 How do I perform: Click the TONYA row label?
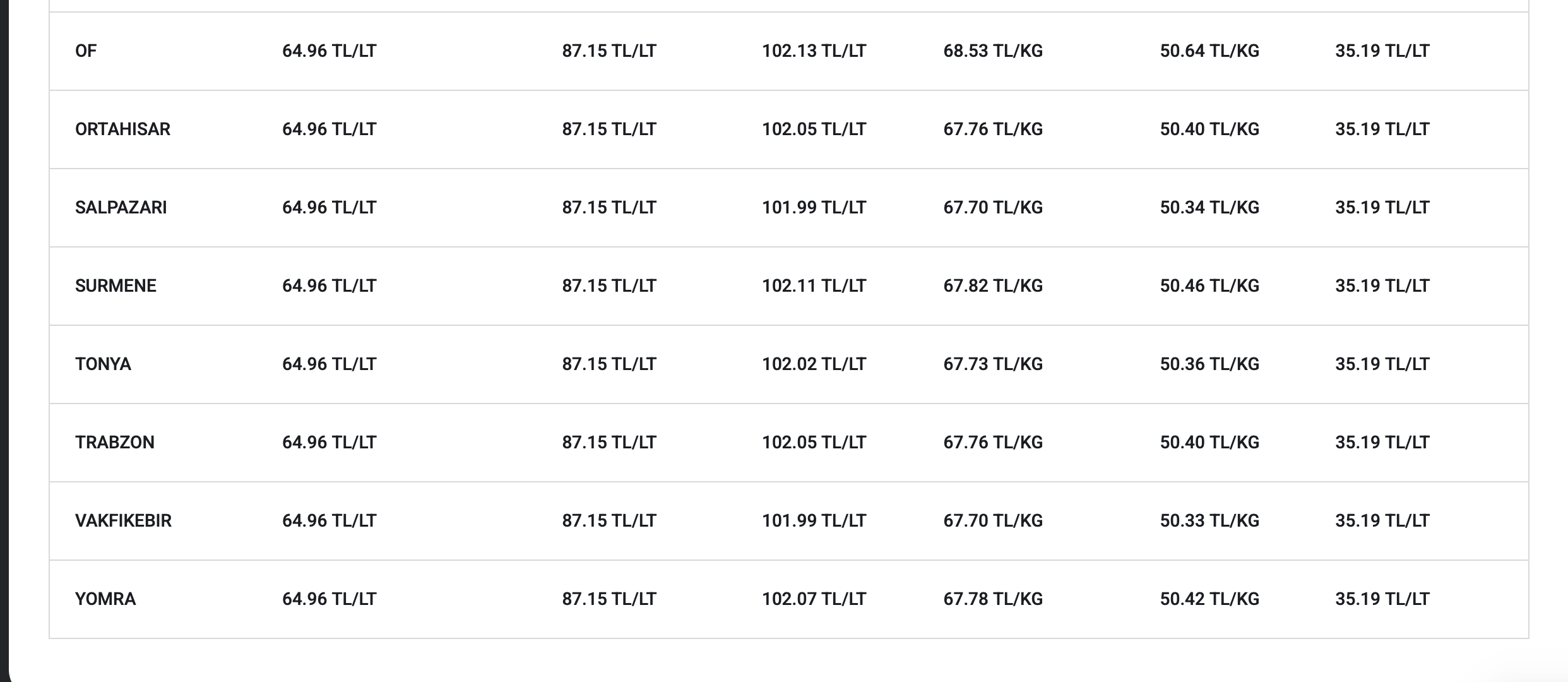[103, 364]
